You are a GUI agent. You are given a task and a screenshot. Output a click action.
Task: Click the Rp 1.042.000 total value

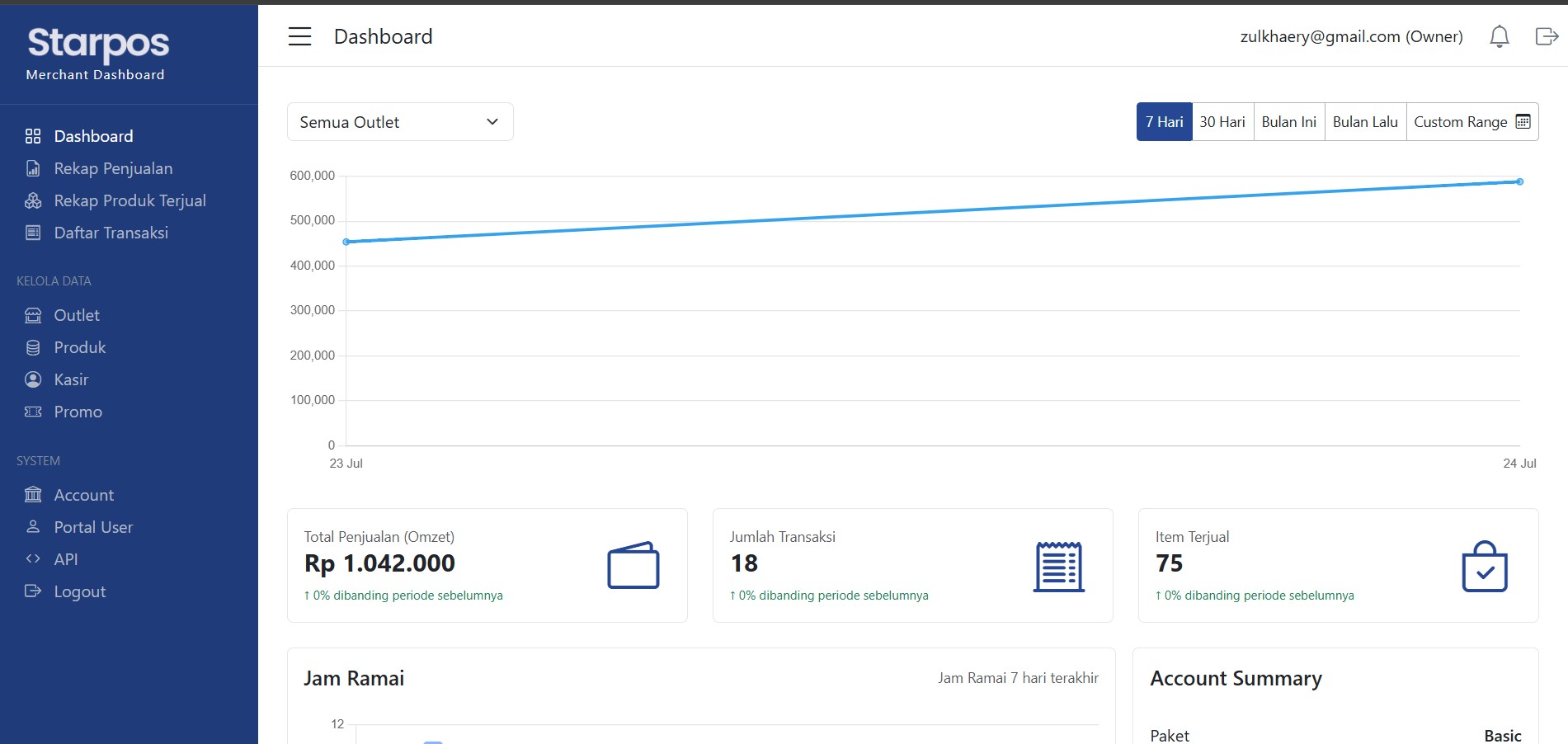click(379, 563)
